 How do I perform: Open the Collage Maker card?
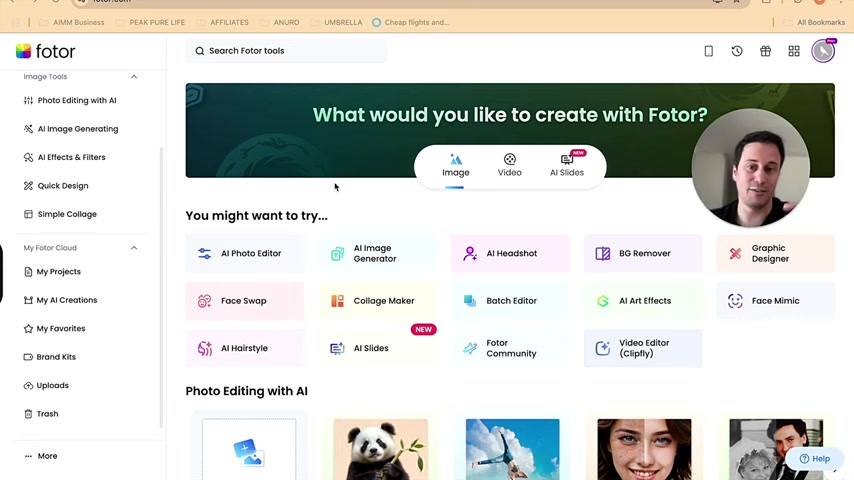coord(378,301)
